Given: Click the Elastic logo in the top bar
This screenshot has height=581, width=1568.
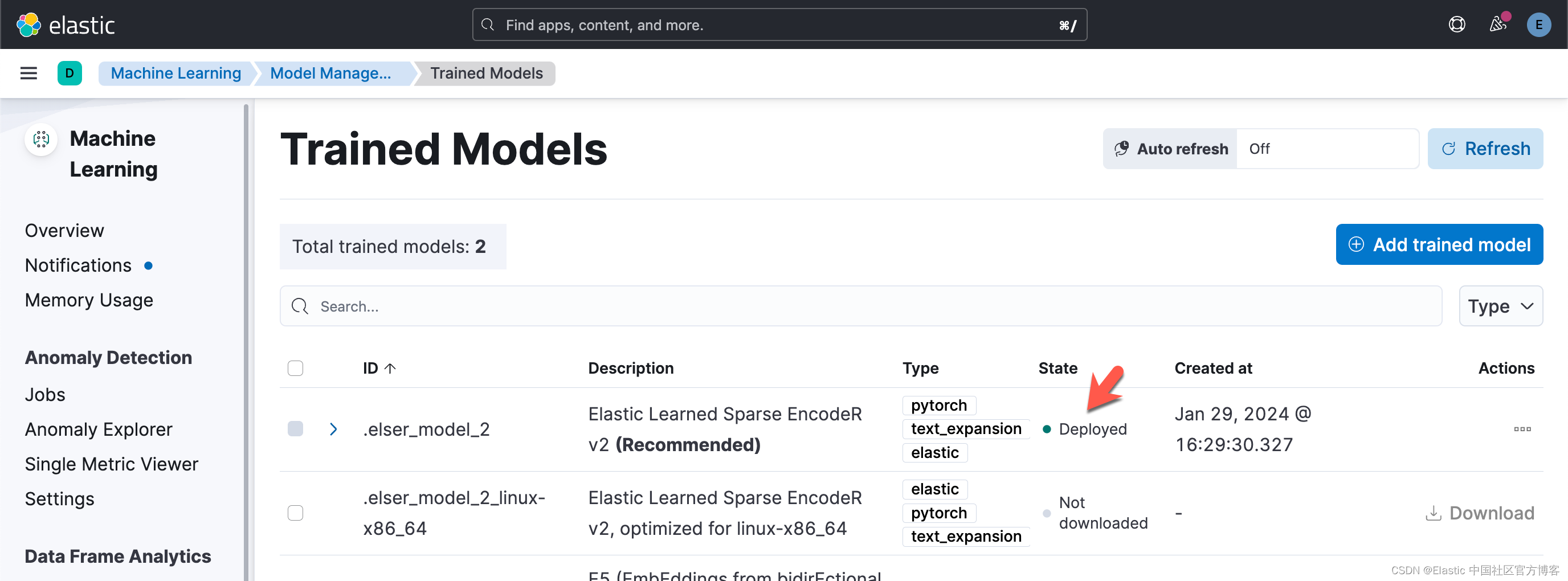Looking at the screenshot, I should tap(65, 24).
